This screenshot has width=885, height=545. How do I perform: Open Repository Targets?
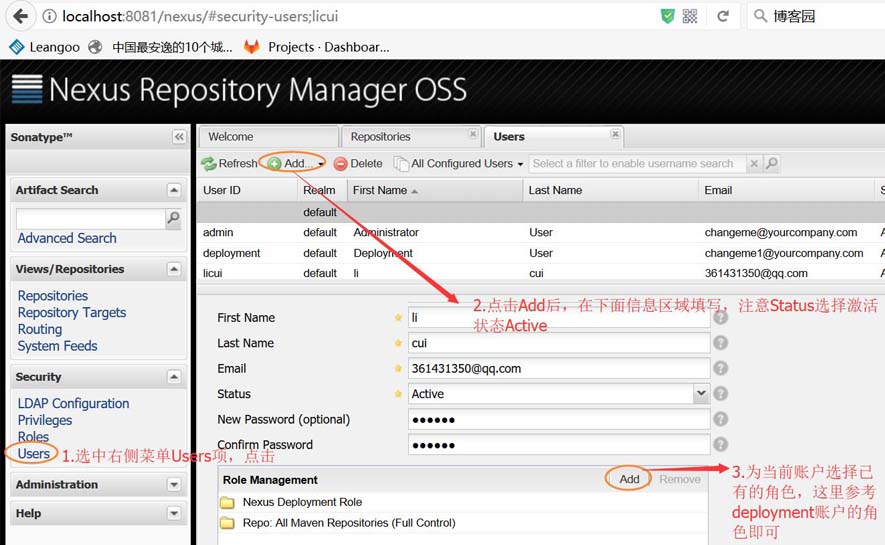(72, 313)
